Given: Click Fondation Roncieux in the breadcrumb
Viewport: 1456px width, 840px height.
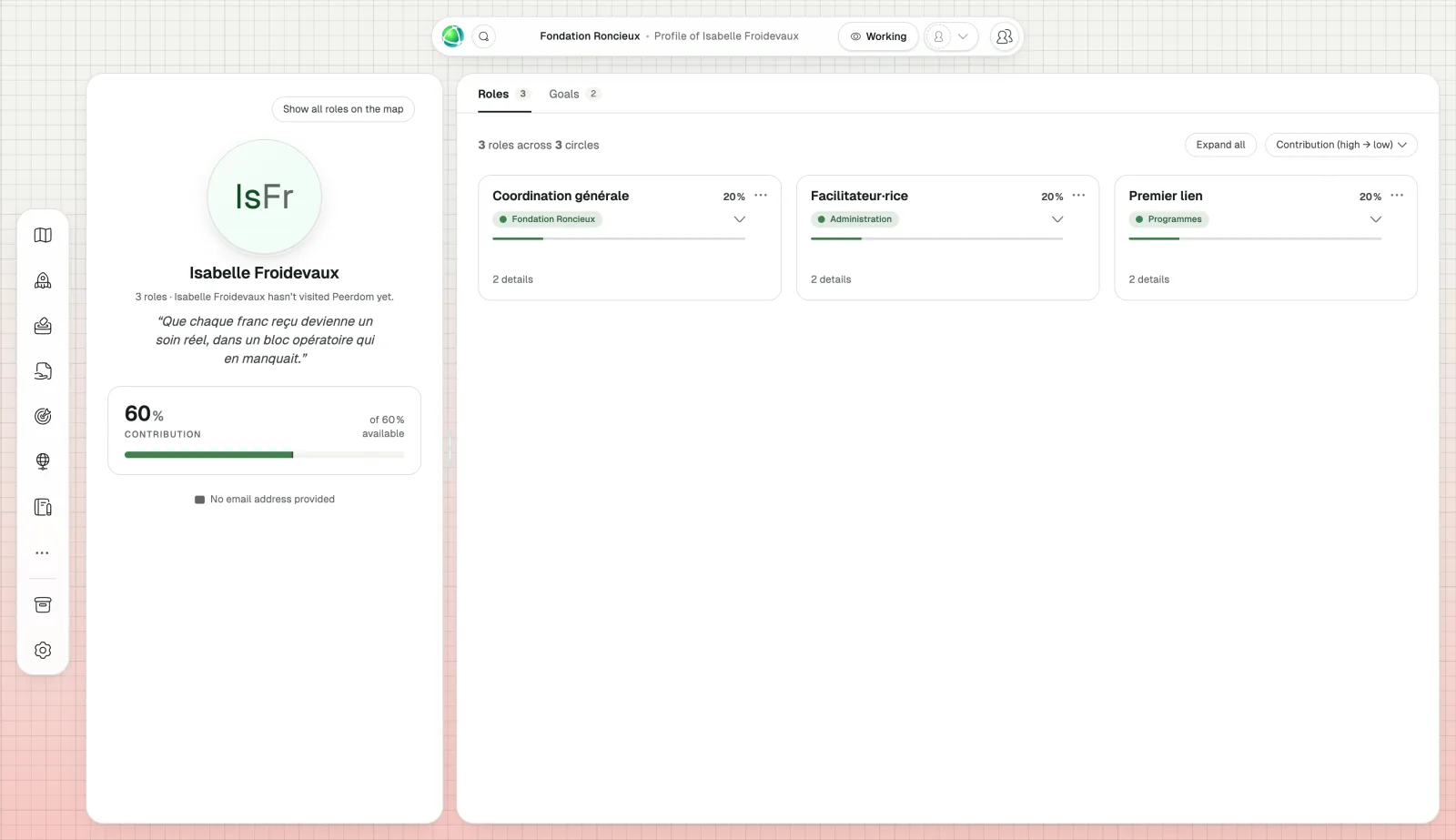Looking at the screenshot, I should [x=590, y=36].
